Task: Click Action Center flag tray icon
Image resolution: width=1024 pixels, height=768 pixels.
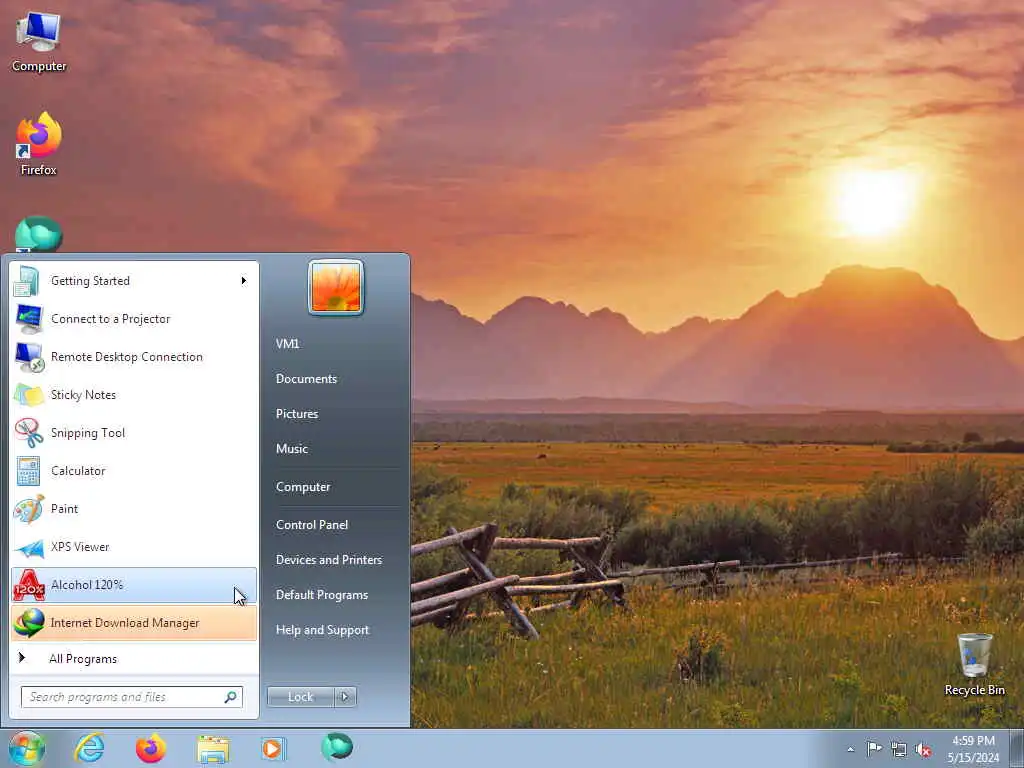Action: point(874,748)
